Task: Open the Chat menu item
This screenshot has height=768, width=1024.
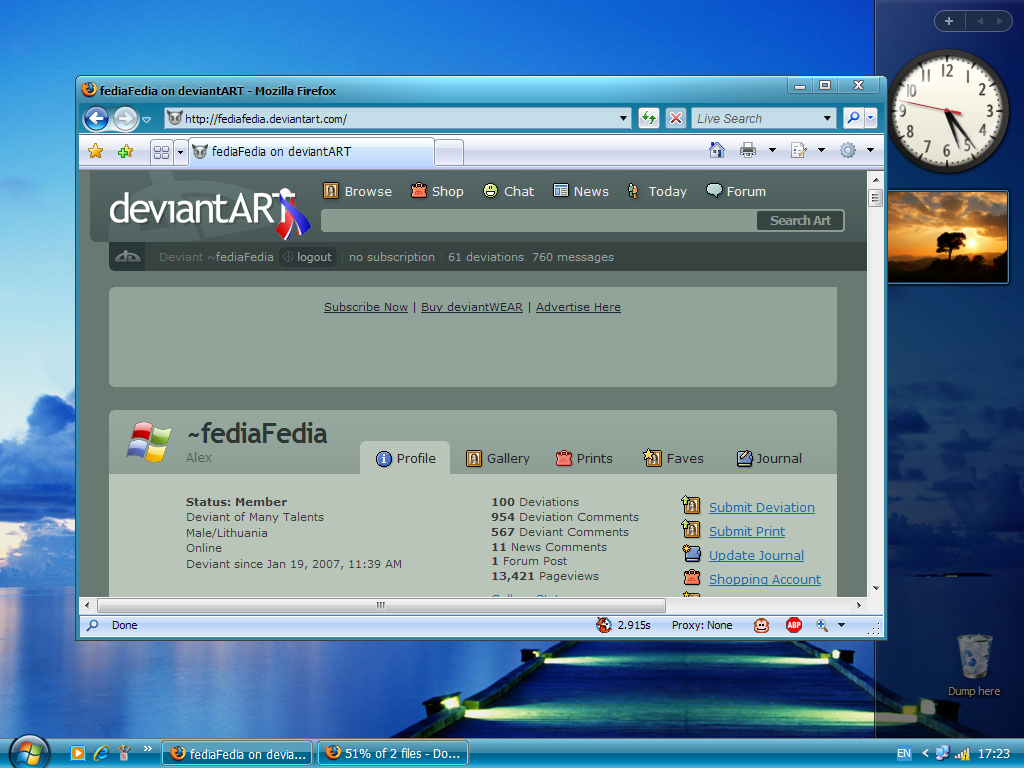Action: click(509, 191)
